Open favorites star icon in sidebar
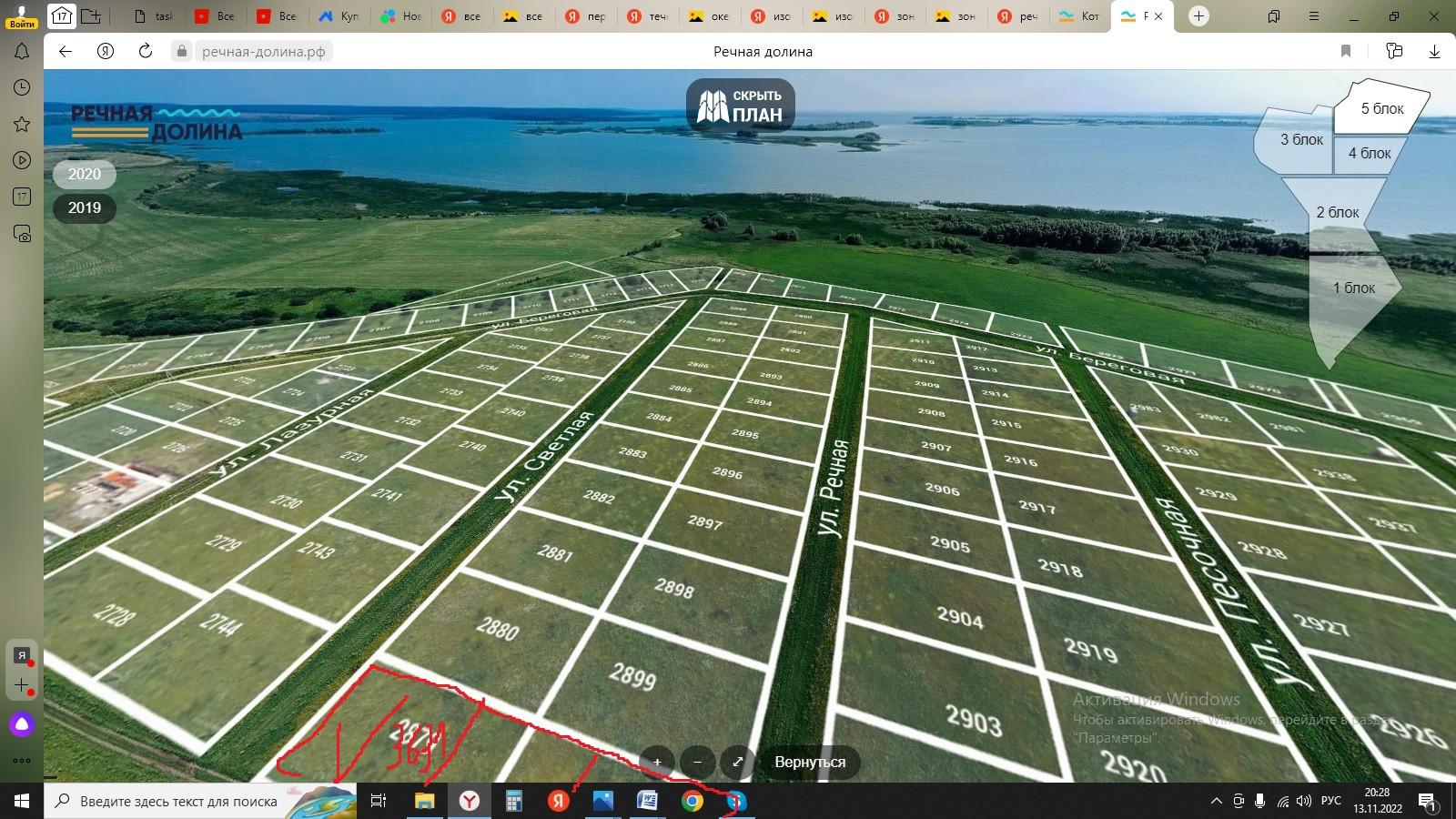The width and height of the screenshot is (1456, 819). coord(22,124)
